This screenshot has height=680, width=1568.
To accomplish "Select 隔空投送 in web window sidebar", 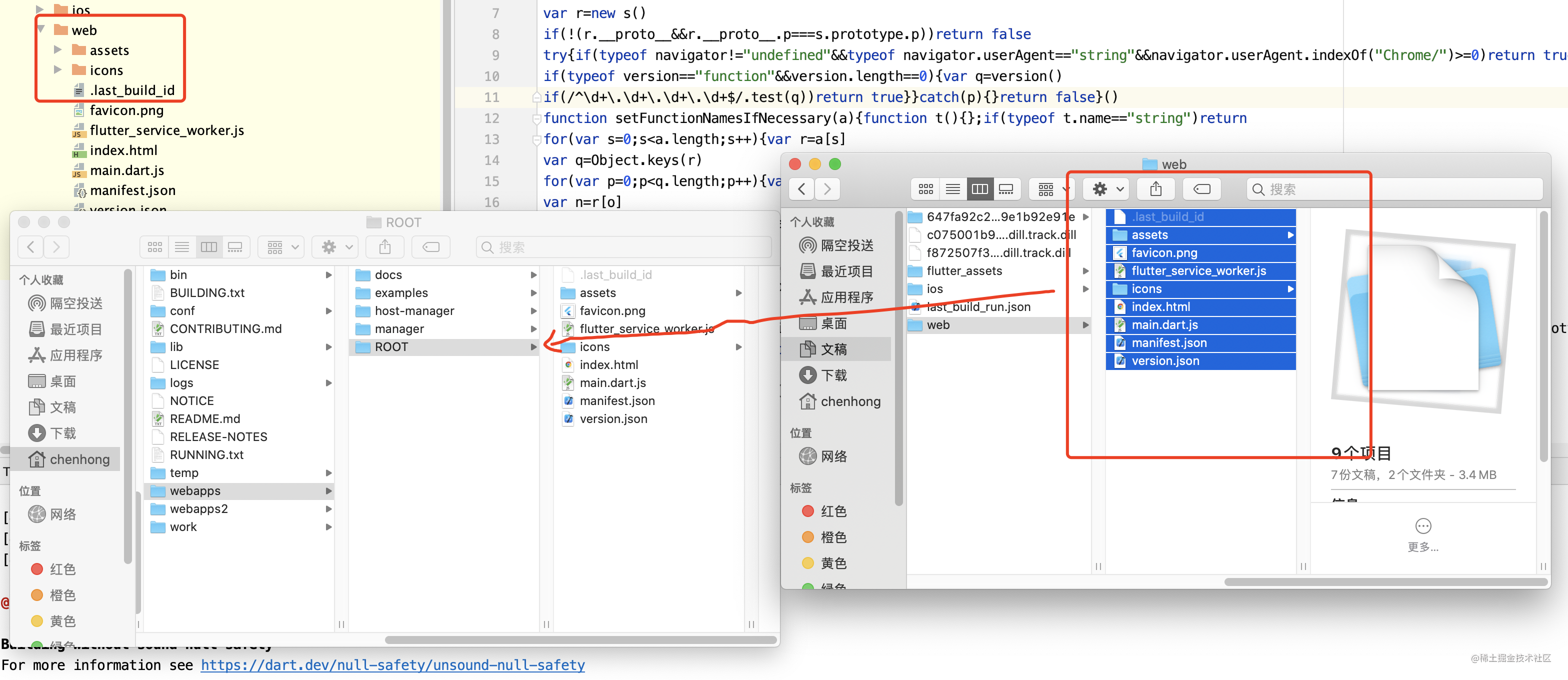I will click(x=836, y=245).
